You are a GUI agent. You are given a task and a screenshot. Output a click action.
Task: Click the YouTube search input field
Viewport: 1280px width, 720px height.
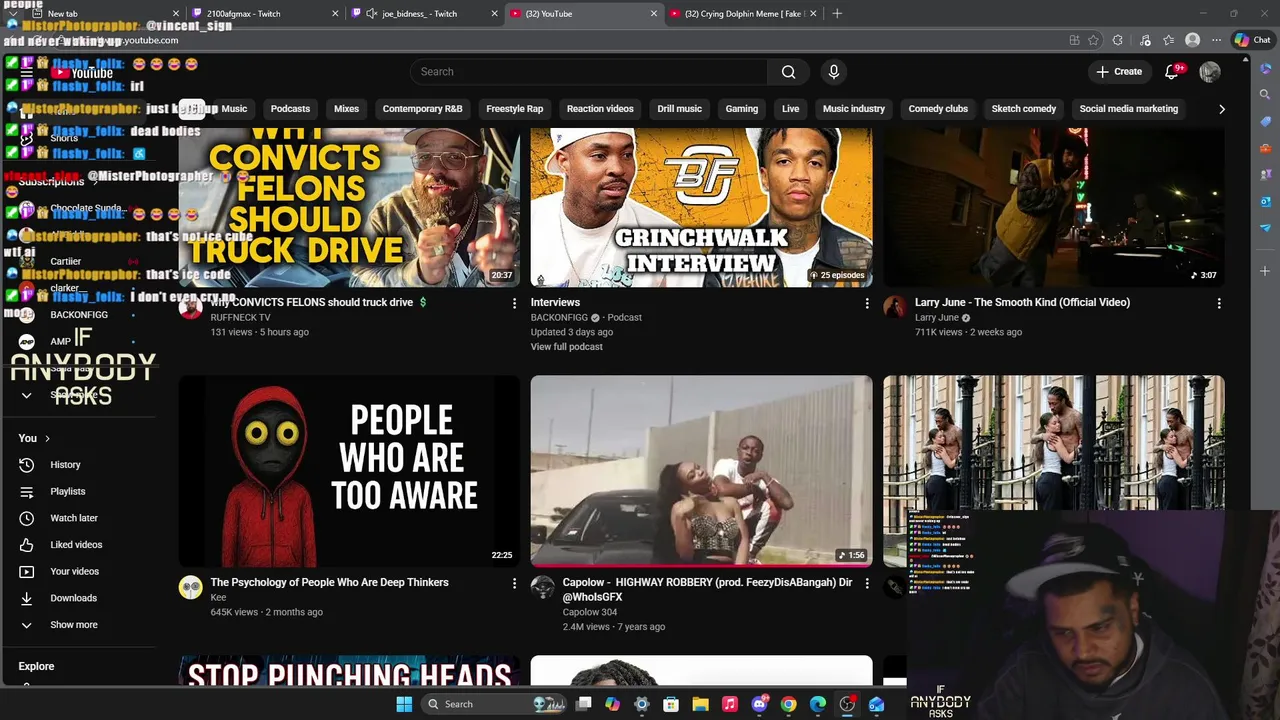click(x=588, y=72)
